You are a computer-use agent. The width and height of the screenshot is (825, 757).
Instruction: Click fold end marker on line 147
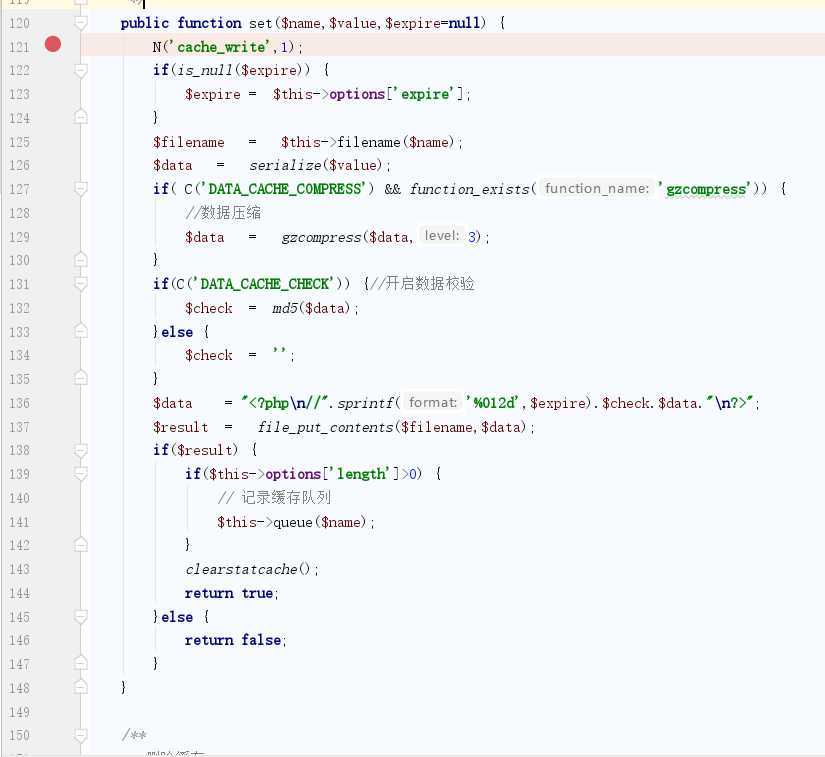81,663
